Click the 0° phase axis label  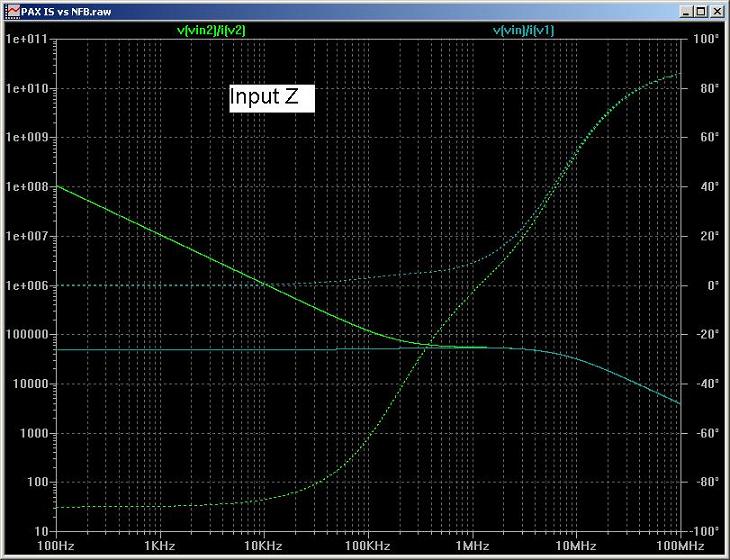point(713,285)
